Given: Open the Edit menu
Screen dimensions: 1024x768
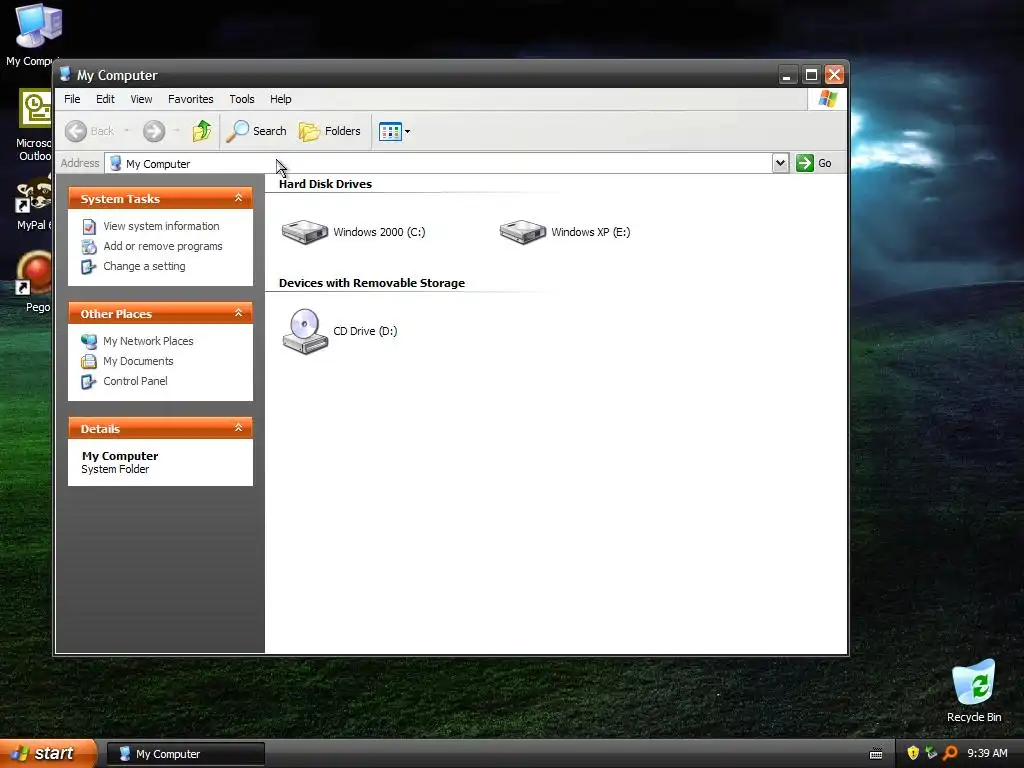Looking at the screenshot, I should pyautogui.click(x=105, y=99).
